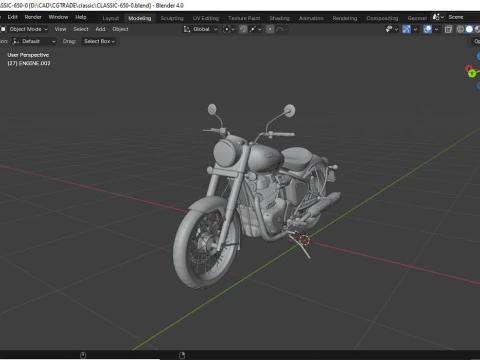Screen dimensions: 480x360
Task: Open the Object menu
Action: [x=120, y=29]
